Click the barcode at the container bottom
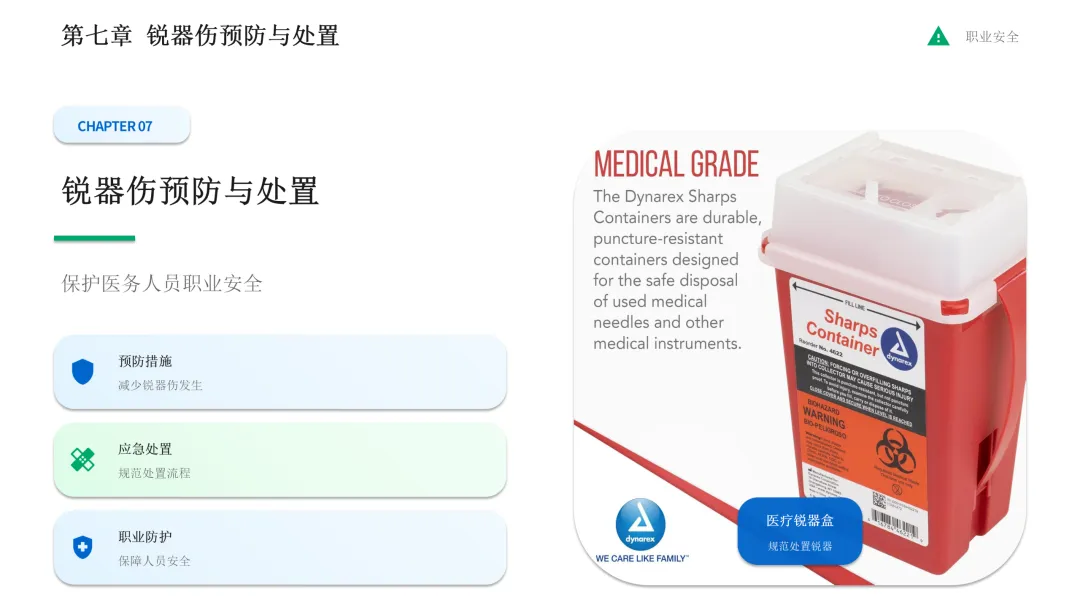This screenshot has height=608, width=1080. pyautogui.click(x=894, y=525)
